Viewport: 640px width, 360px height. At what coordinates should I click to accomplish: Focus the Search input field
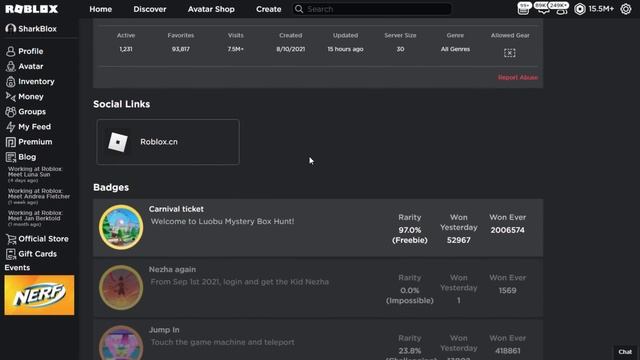[x=372, y=9]
